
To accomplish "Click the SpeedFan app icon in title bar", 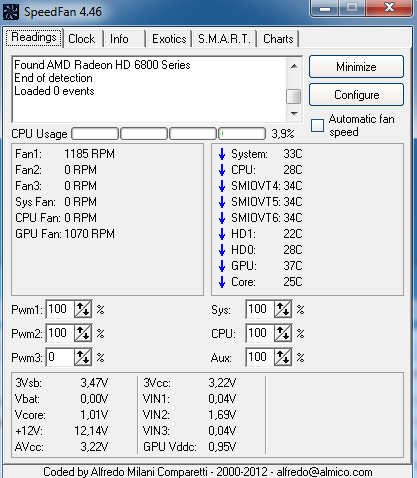I will pyautogui.click(x=10, y=11).
